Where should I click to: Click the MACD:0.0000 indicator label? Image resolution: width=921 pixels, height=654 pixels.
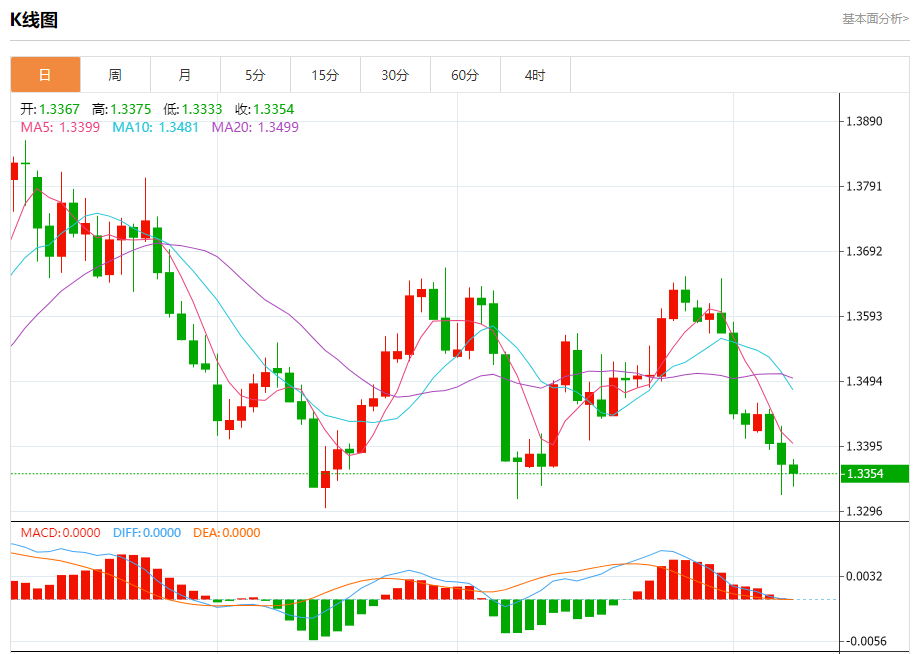[60, 532]
